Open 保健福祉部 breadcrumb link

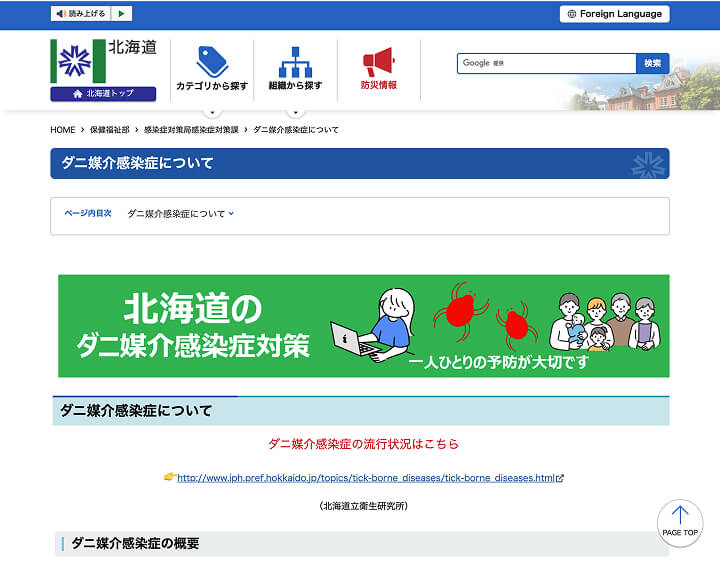[x=109, y=130]
